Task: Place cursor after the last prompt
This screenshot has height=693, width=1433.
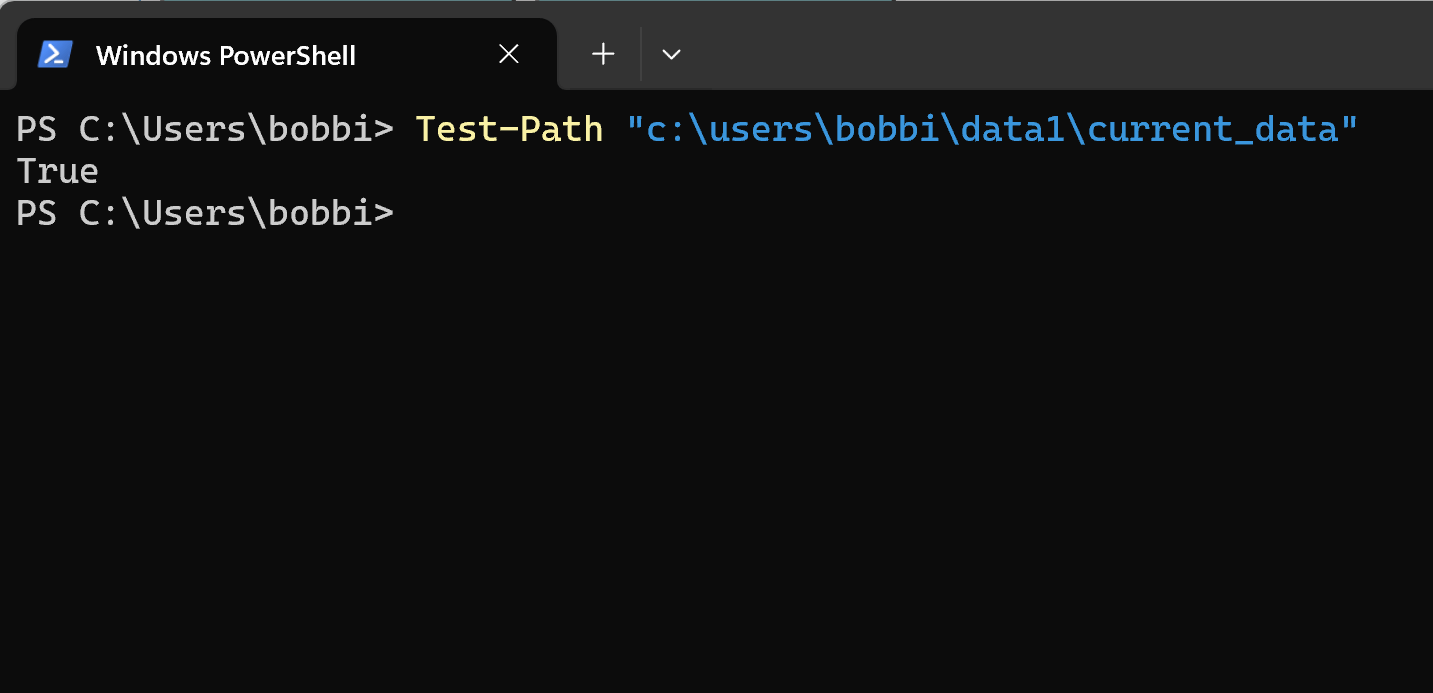Action: pyautogui.click(x=408, y=213)
